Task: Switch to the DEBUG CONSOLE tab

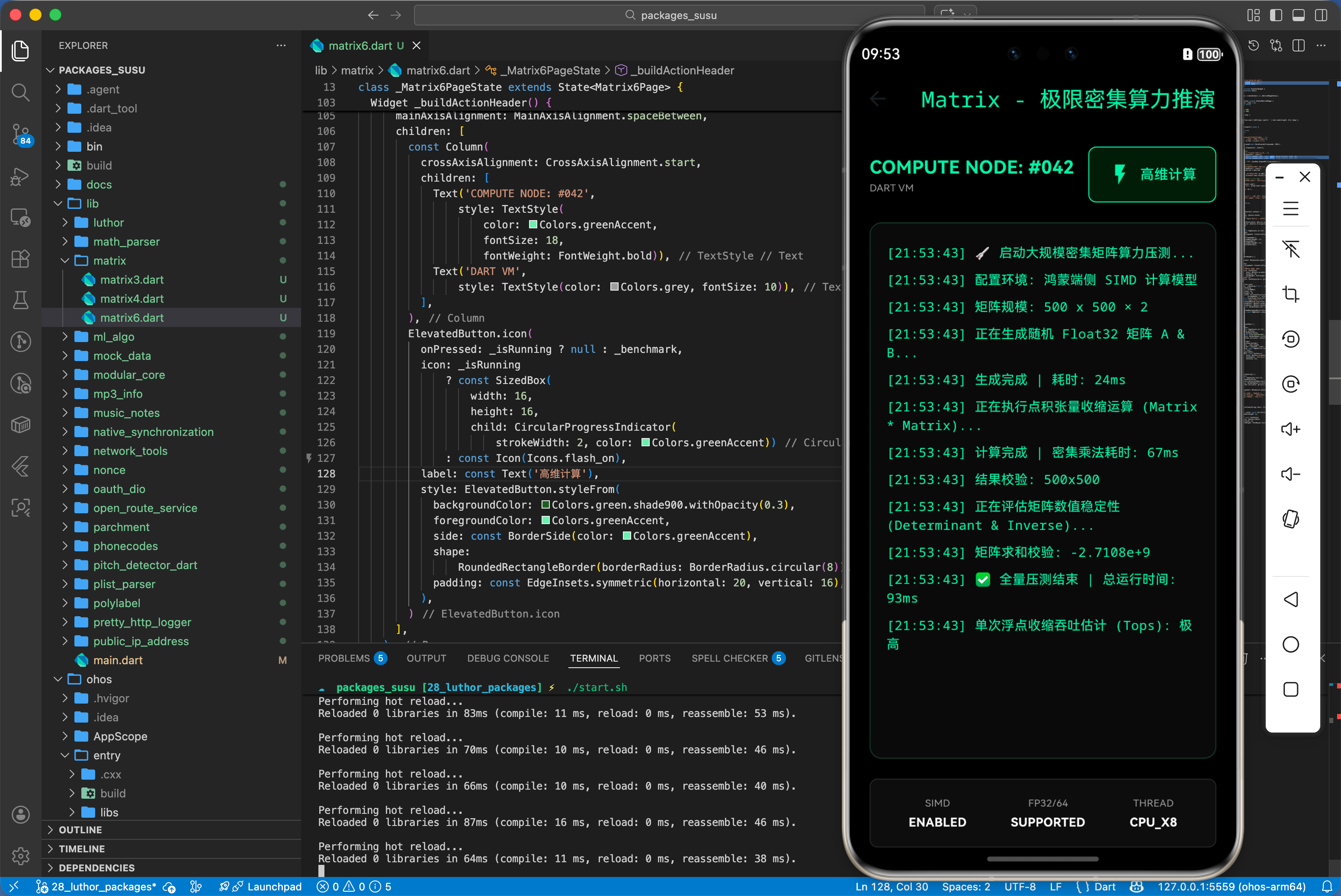Action: pyautogui.click(x=507, y=658)
